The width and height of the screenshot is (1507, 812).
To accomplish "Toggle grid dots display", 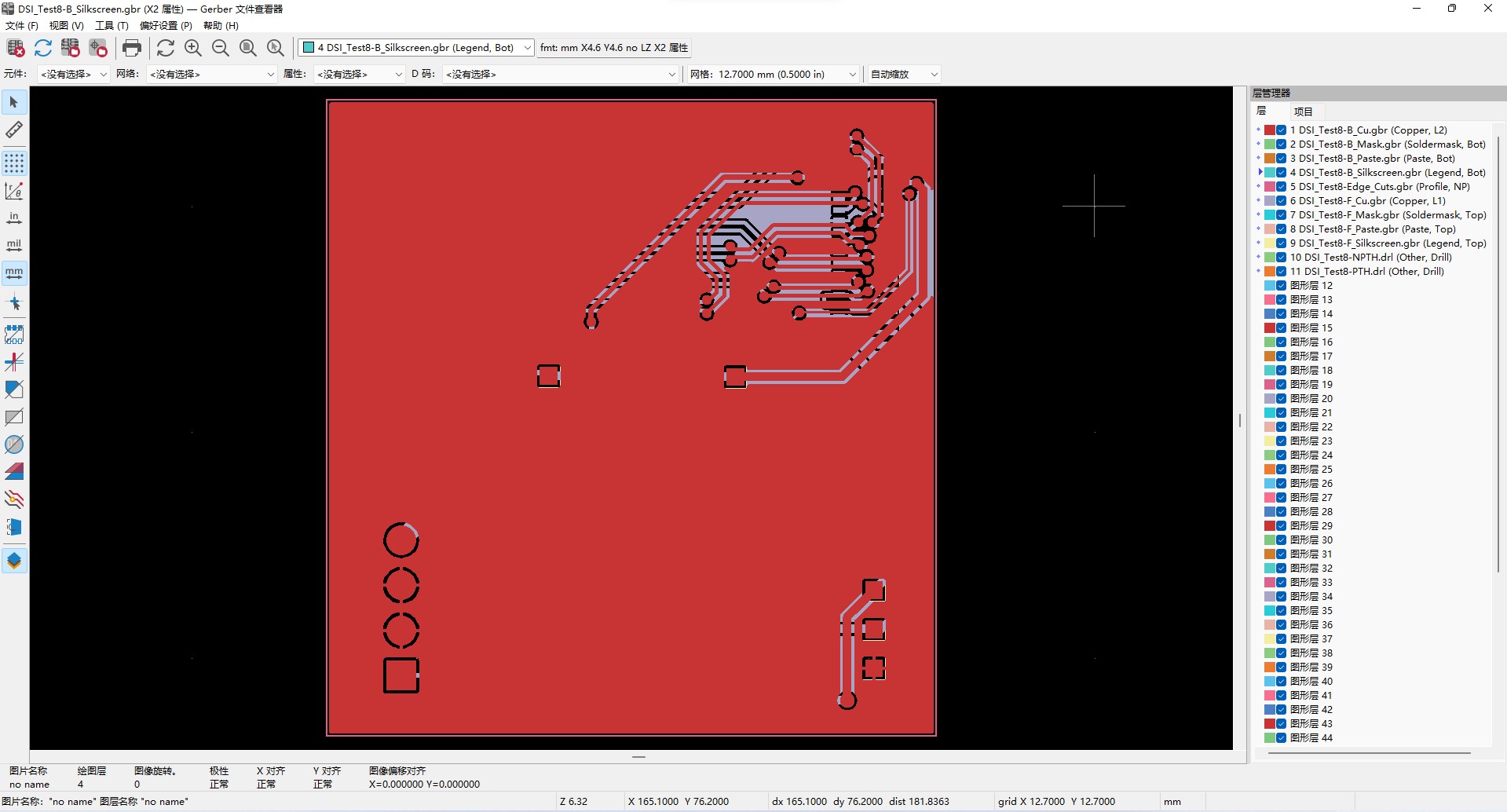I will [14, 163].
